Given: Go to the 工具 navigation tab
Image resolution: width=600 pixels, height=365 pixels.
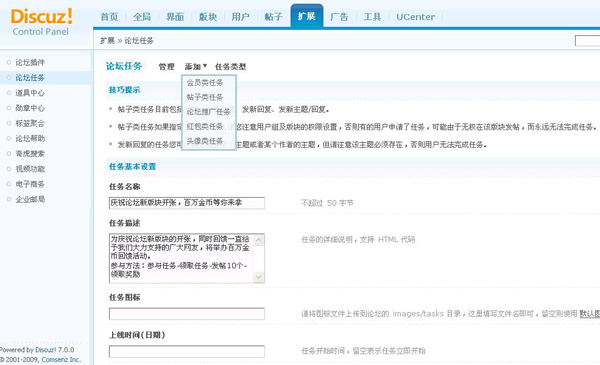Looking at the screenshot, I should 372,17.
